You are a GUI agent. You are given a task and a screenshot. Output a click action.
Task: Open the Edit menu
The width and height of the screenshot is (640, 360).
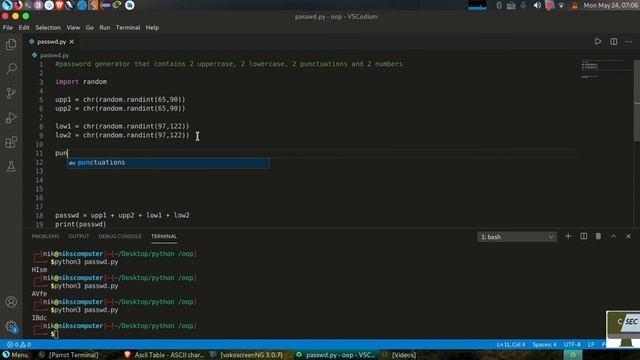24,27
